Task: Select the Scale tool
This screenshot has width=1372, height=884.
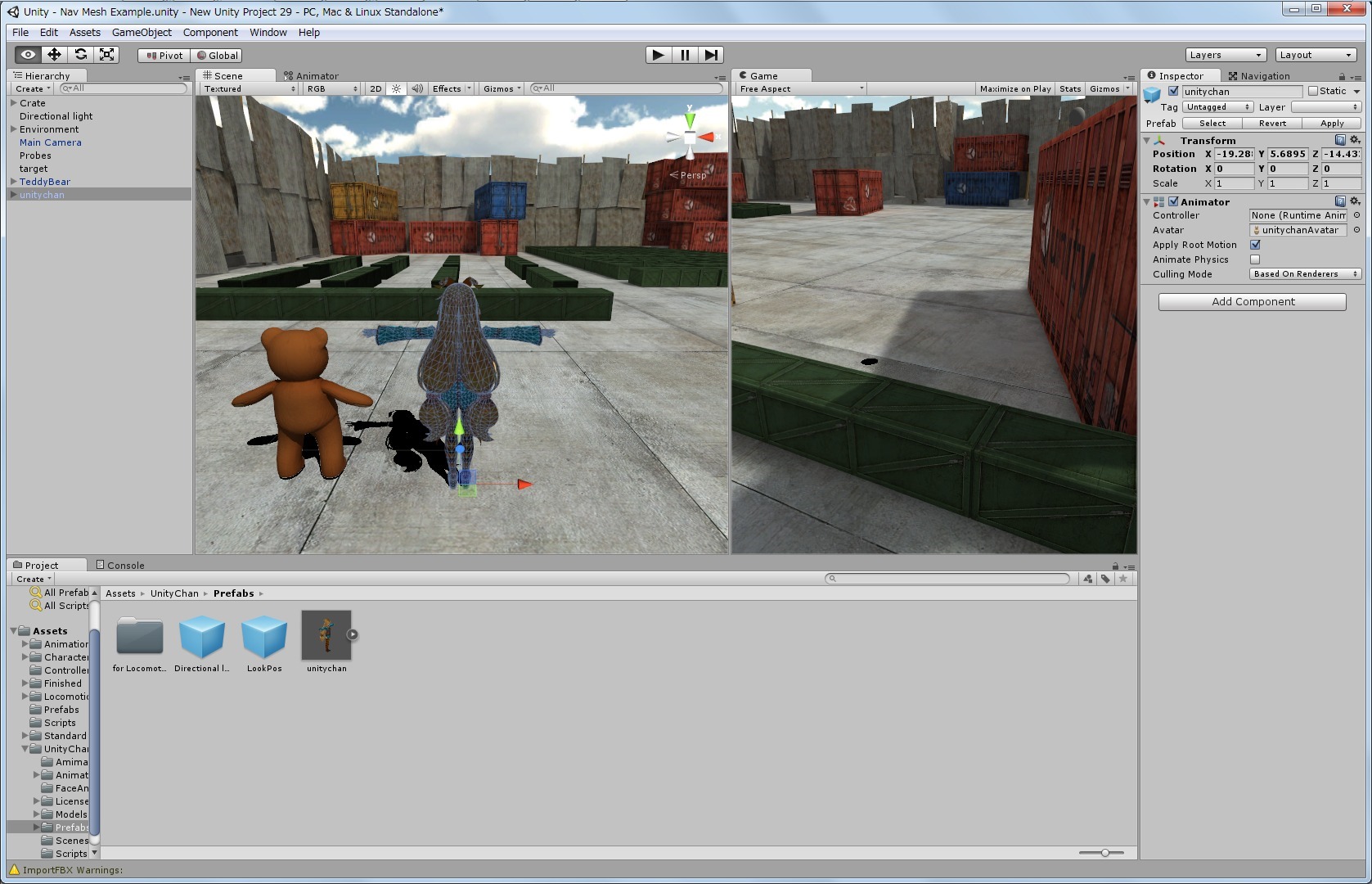Action: (106, 55)
